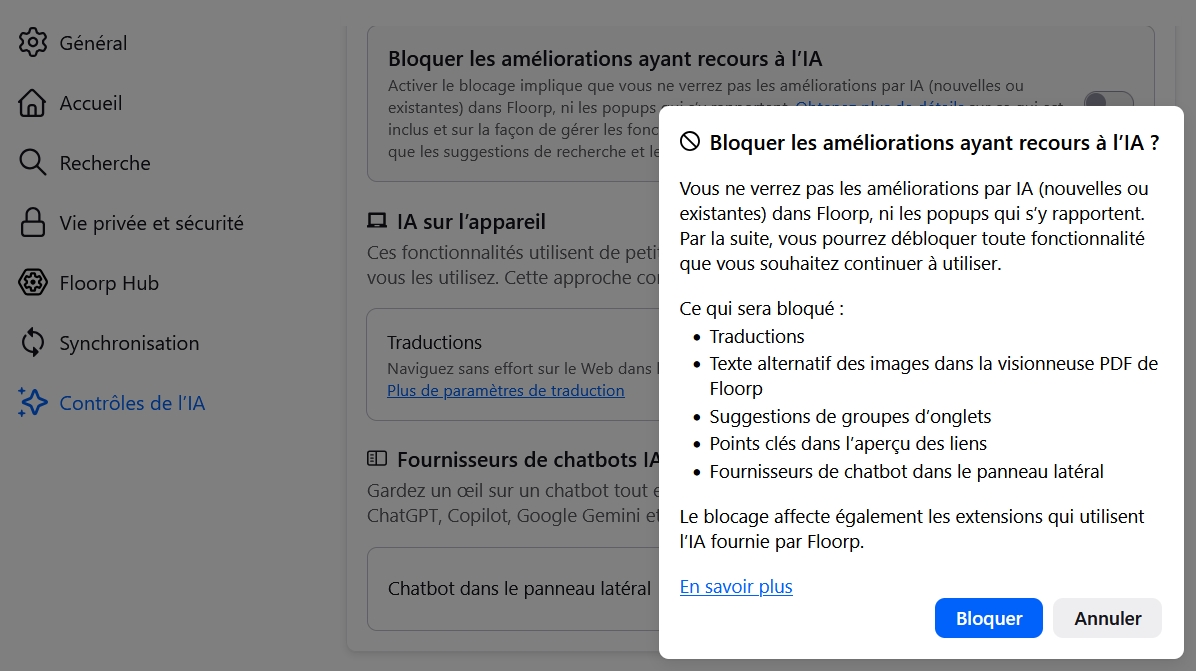The image size is (1196, 671).
Task: Click the Fournisseurs de chatbots sidebar icon
Action: click(x=377, y=459)
